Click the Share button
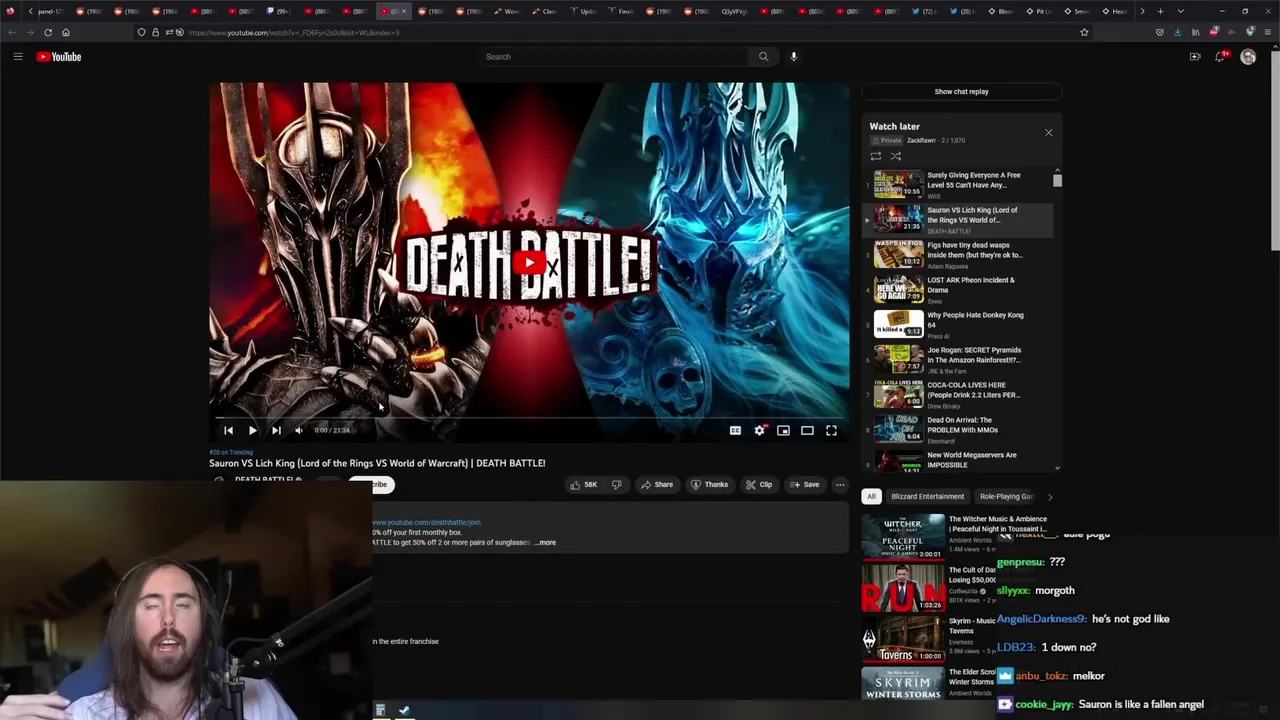 tap(657, 485)
